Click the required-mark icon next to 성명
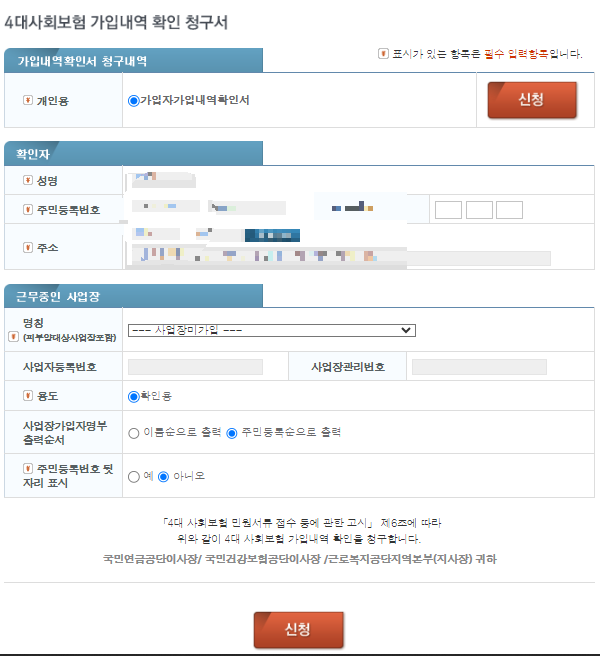Image resolution: width=600 pixels, height=656 pixels. tap(28, 180)
